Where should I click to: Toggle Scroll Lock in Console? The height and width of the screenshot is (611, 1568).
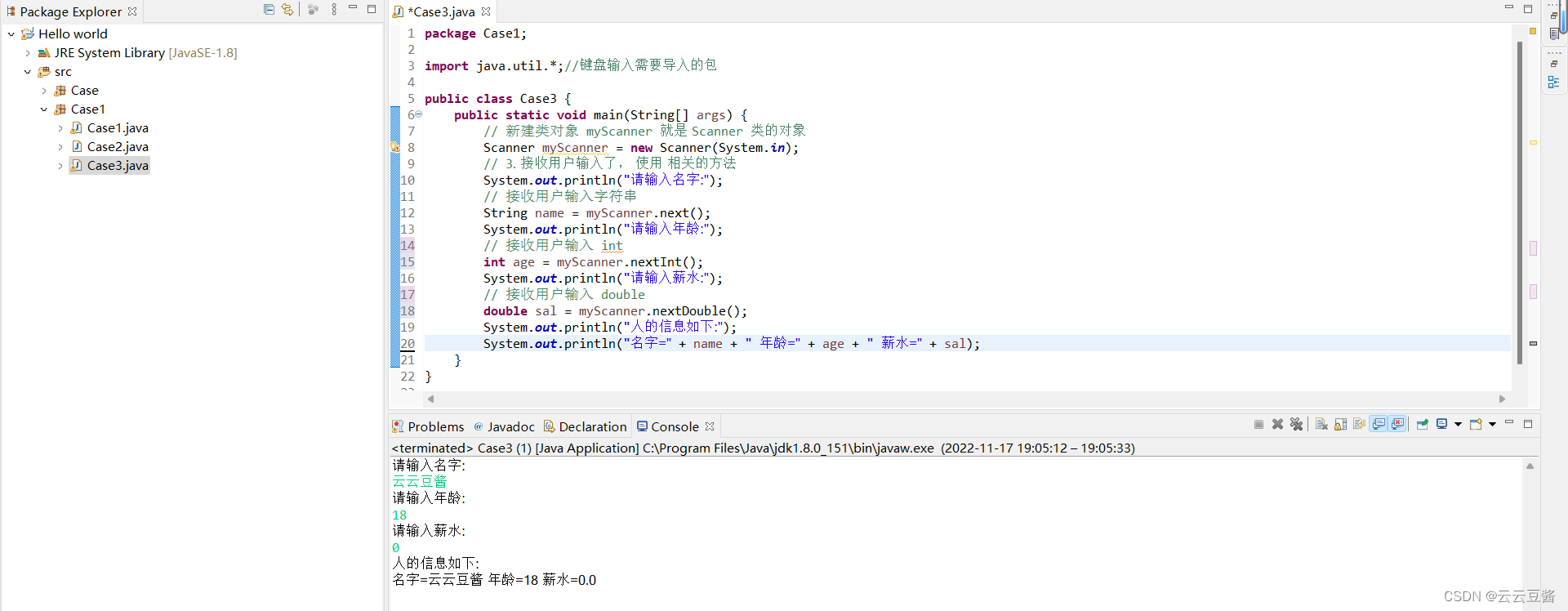[x=1340, y=425]
